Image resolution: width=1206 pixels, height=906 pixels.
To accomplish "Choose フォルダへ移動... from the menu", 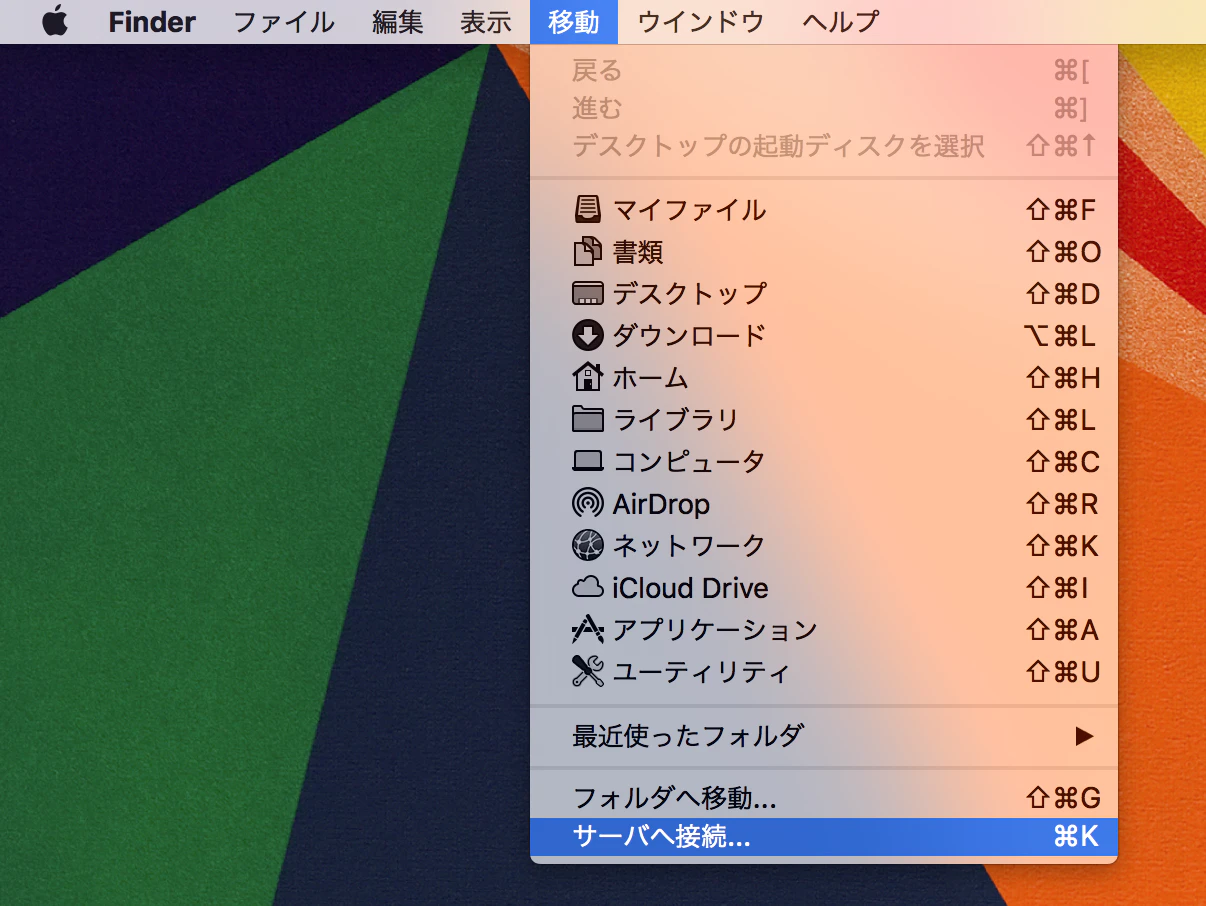I will [x=824, y=798].
